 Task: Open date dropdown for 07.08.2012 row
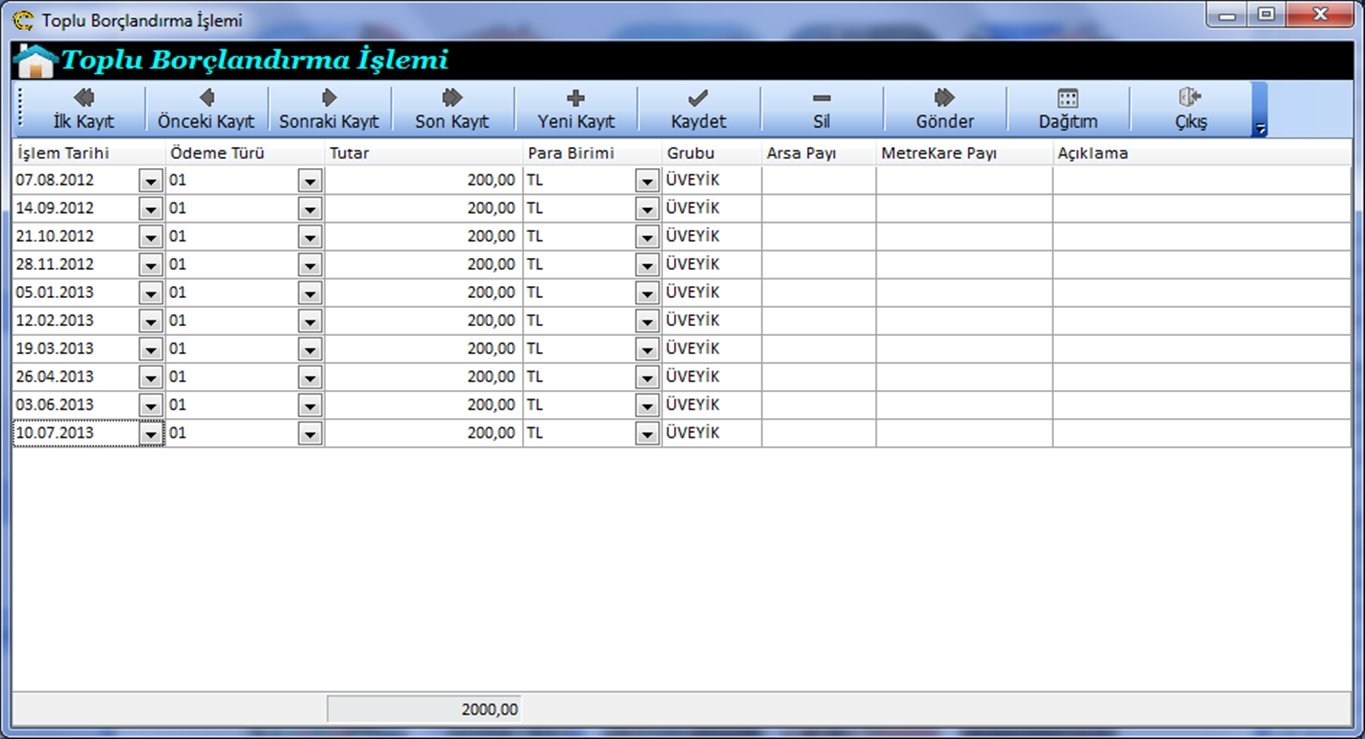click(x=151, y=181)
